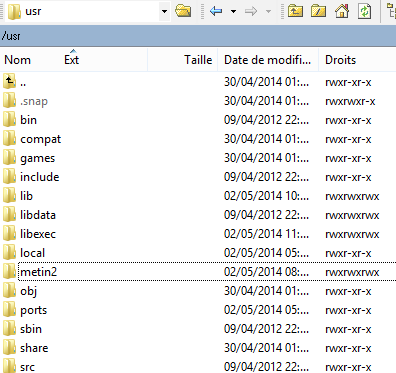Select the parent directory '..' row
The width and height of the screenshot is (396, 373).
198,82
